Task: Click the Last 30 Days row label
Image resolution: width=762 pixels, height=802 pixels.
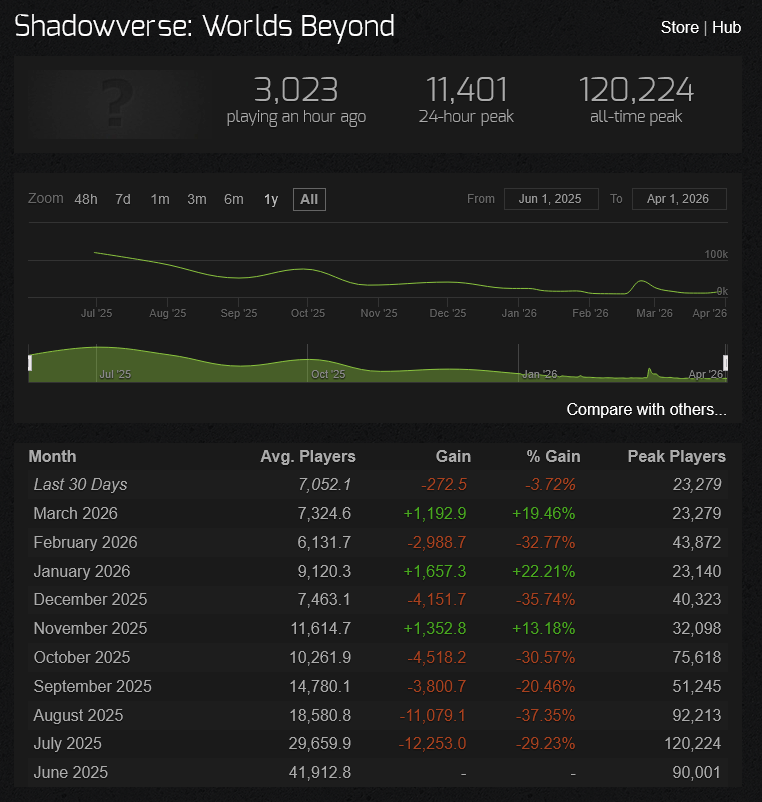Action: coord(80,484)
